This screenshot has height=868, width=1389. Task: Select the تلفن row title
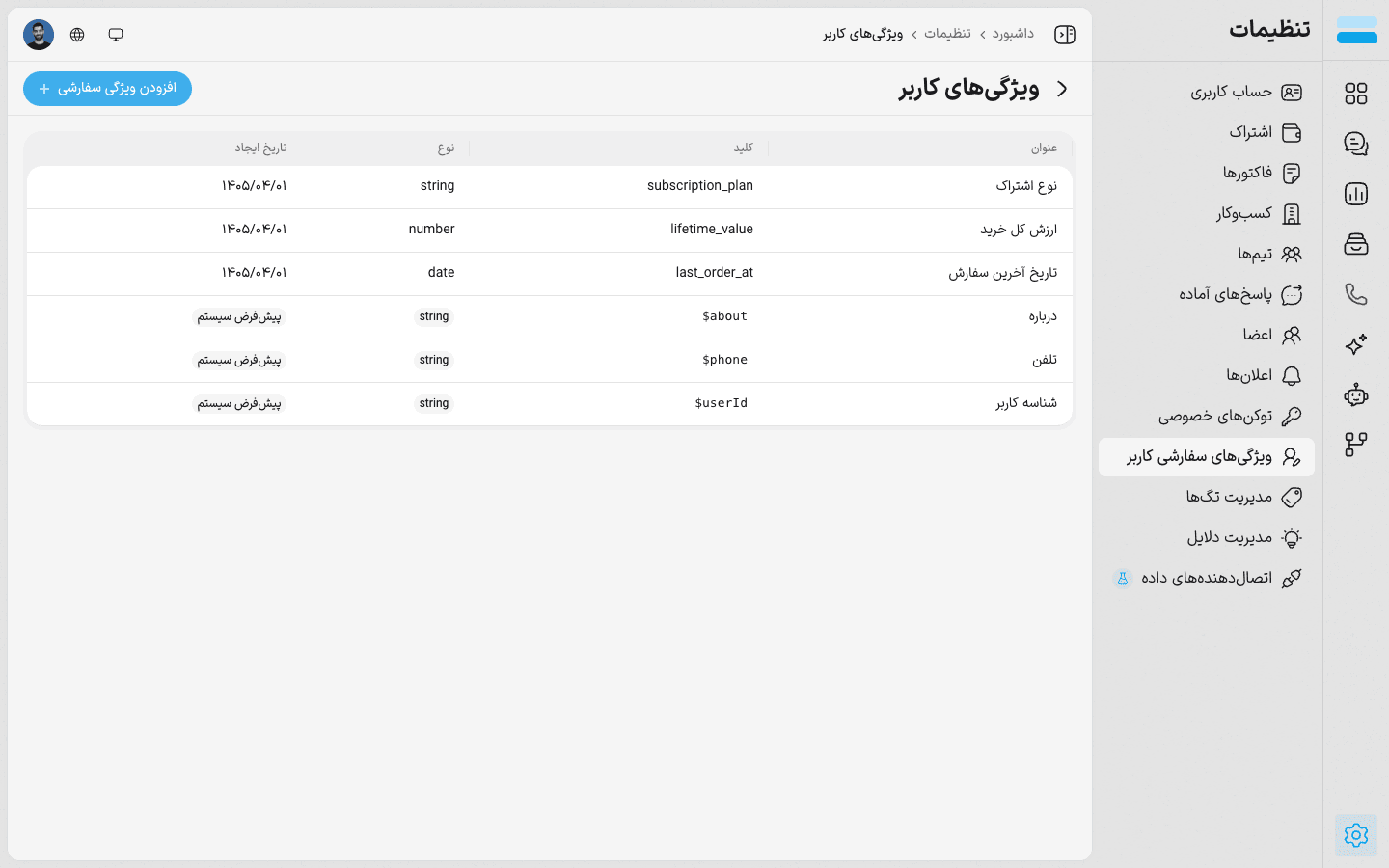click(1045, 360)
